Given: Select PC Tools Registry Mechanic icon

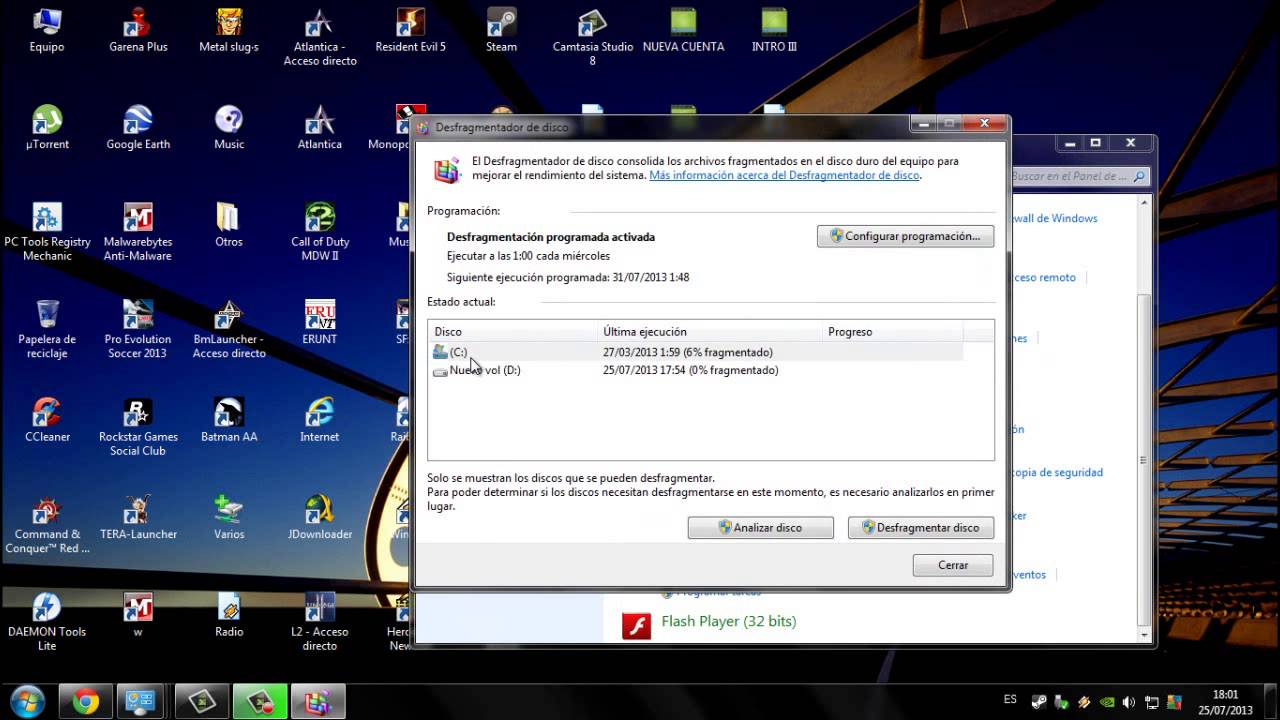Looking at the screenshot, I should [x=47, y=232].
